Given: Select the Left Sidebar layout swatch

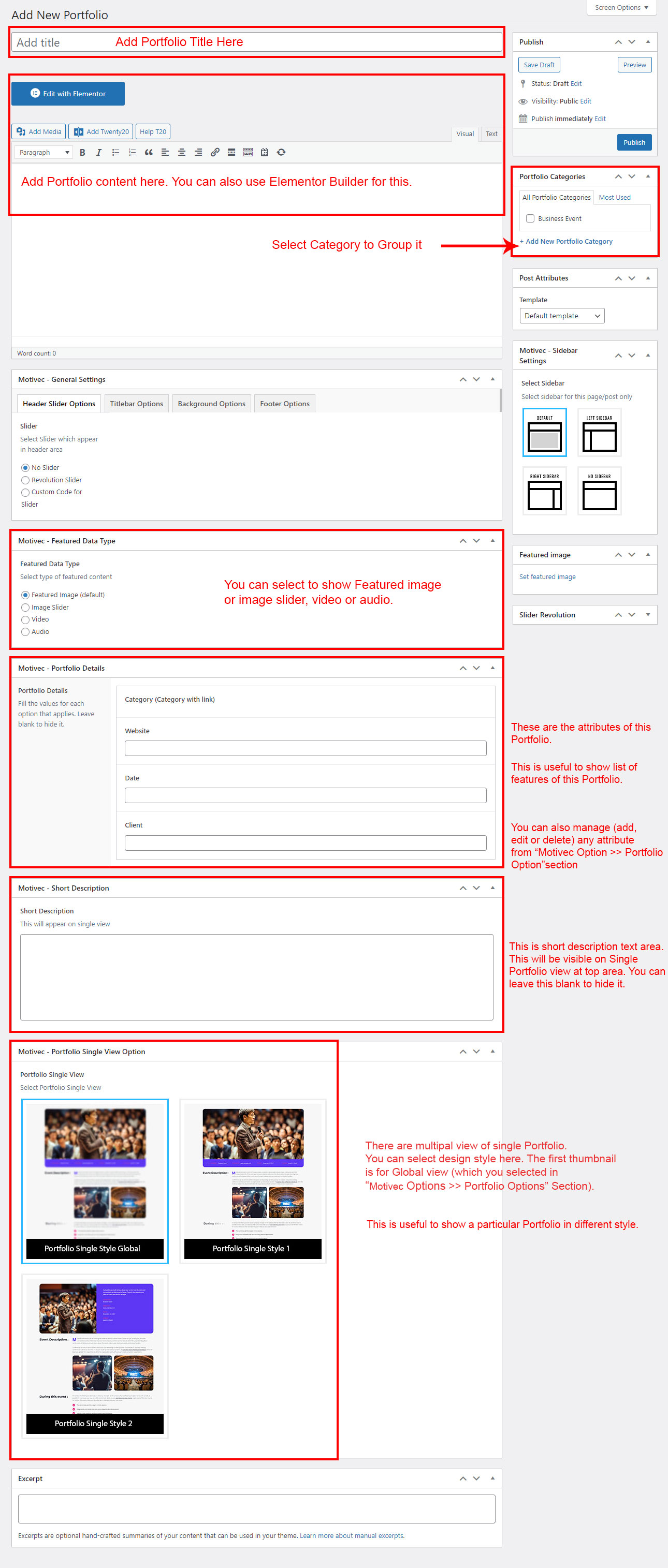Looking at the screenshot, I should click(x=599, y=432).
